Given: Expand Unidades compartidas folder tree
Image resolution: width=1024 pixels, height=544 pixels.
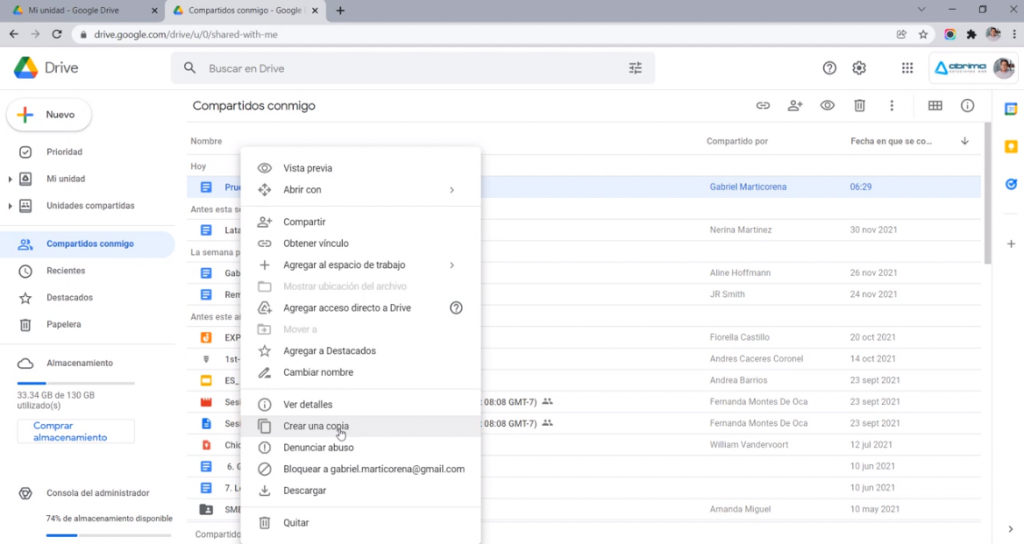Looking at the screenshot, I should [11, 206].
